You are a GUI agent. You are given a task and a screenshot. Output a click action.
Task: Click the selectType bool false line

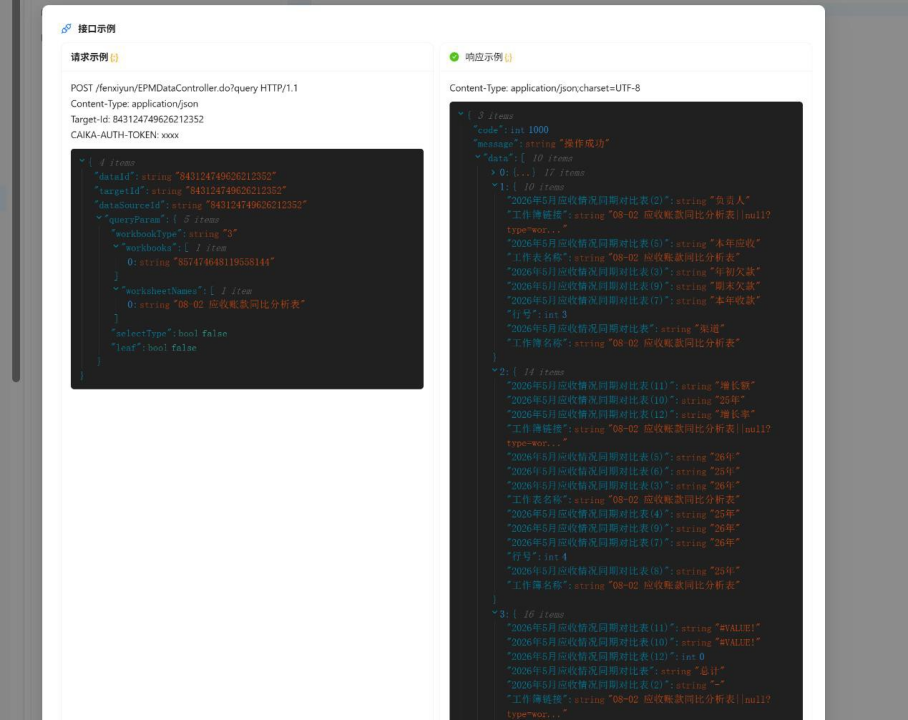(x=169, y=333)
